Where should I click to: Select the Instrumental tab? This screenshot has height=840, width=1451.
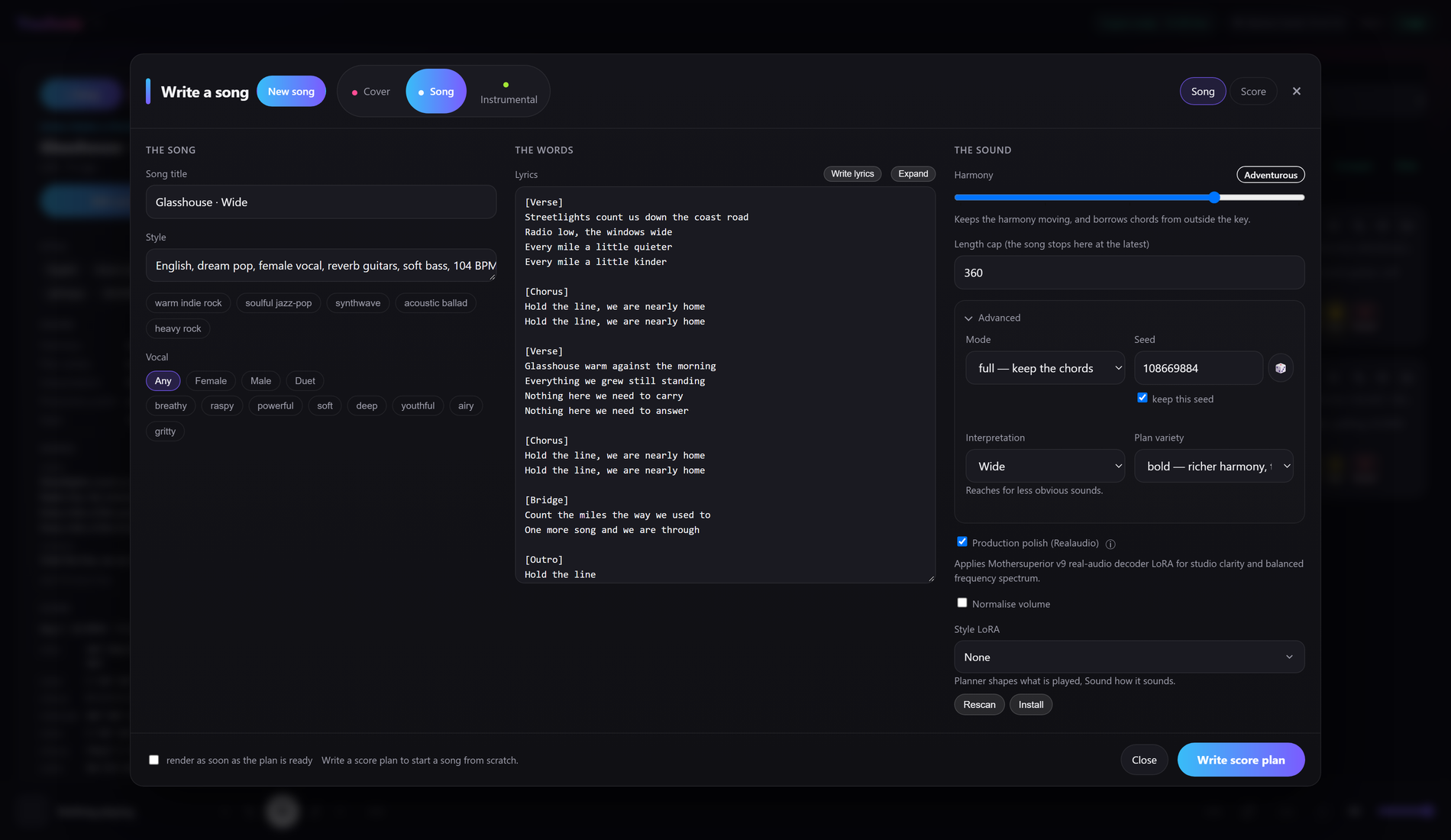[509, 92]
